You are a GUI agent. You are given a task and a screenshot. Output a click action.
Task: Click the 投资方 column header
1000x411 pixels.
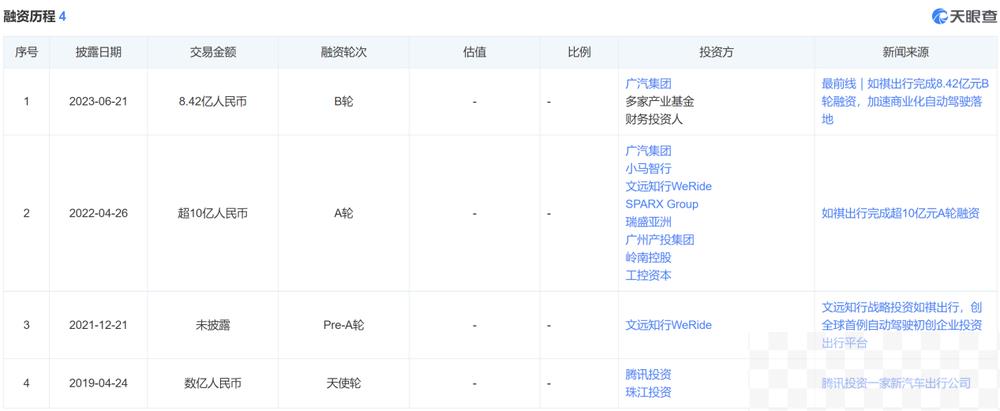click(716, 53)
